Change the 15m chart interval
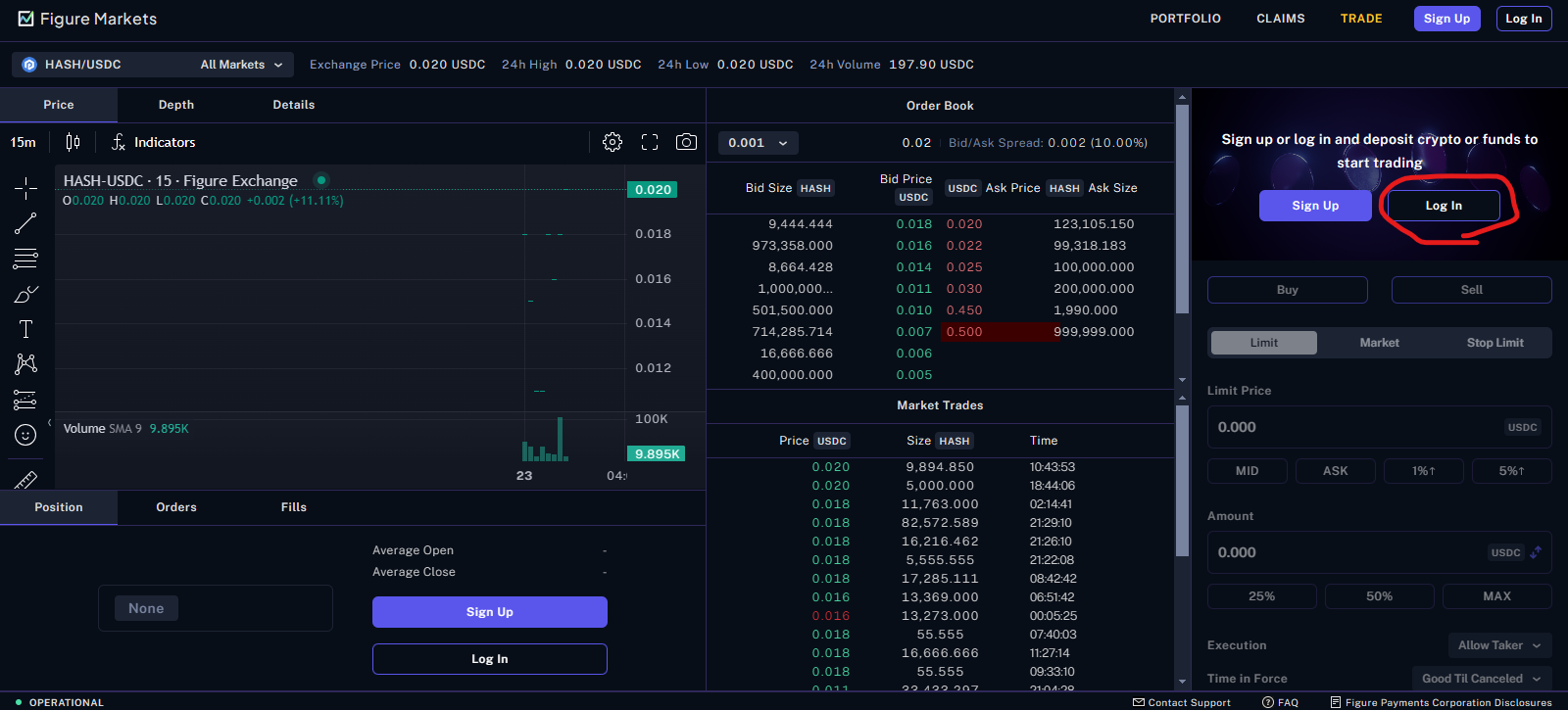The height and width of the screenshot is (710, 1568). click(24, 142)
